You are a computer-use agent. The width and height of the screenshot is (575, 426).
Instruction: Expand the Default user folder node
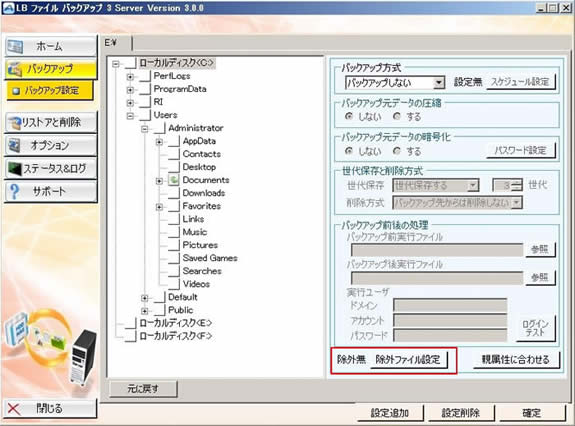pyautogui.click(x=145, y=298)
